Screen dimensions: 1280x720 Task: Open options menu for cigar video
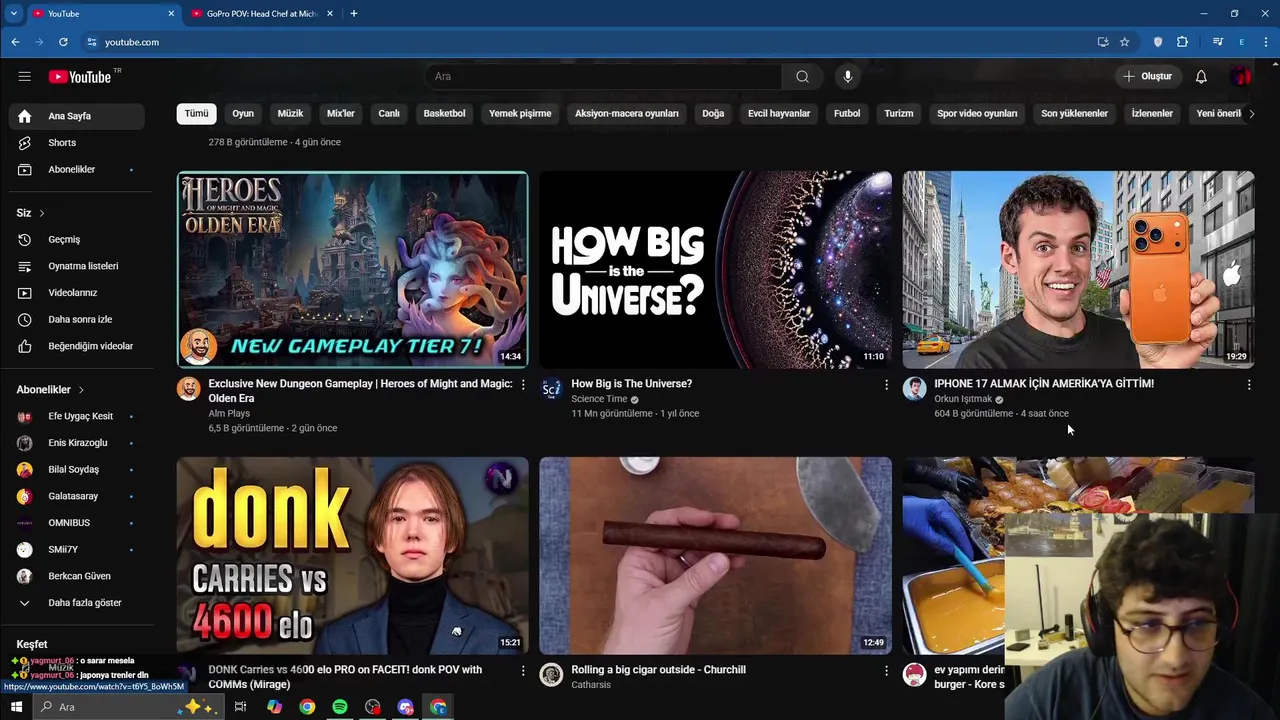pyautogui.click(x=886, y=671)
